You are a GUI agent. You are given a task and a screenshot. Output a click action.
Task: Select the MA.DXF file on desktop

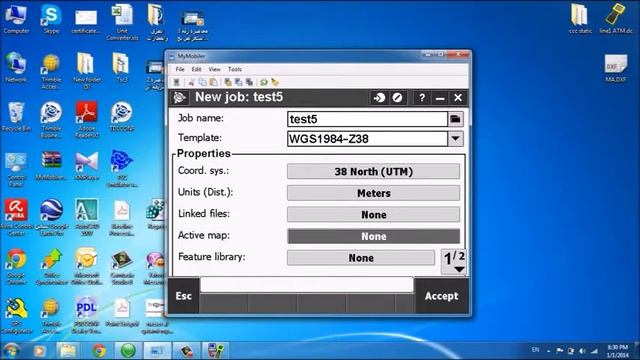click(x=616, y=68)
